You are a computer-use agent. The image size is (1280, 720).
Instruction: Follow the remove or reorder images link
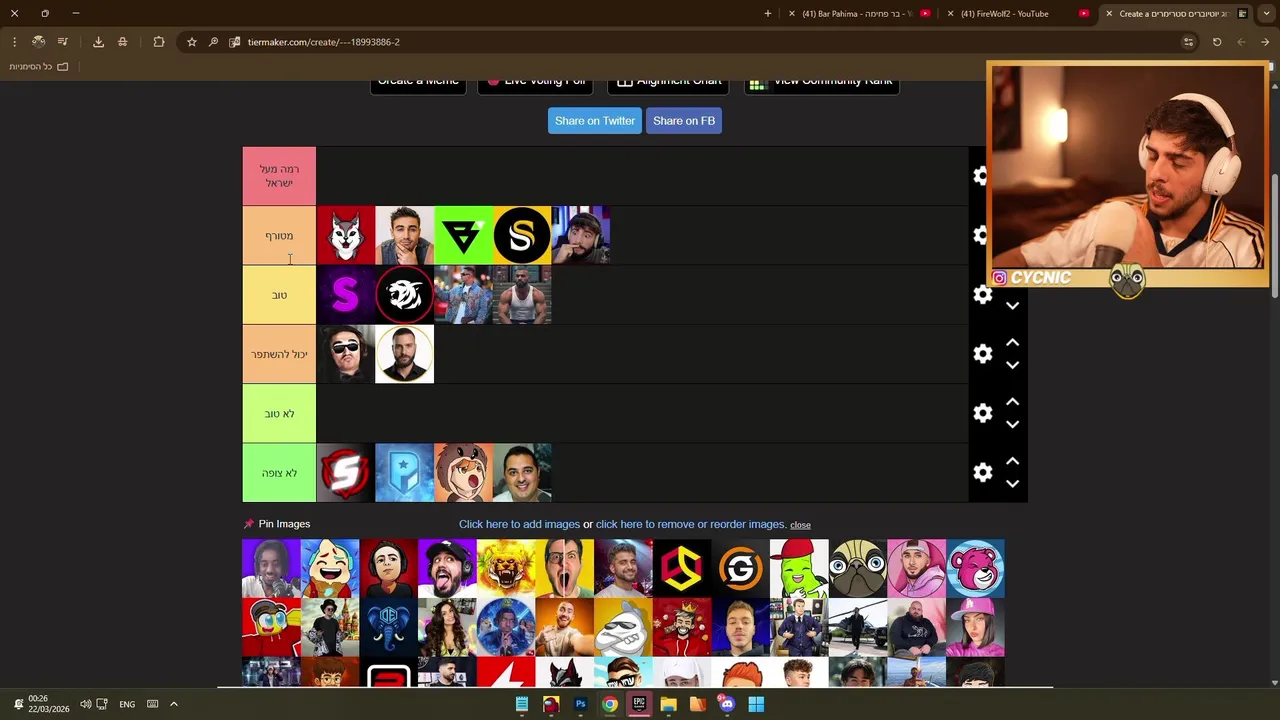(690, 524)
